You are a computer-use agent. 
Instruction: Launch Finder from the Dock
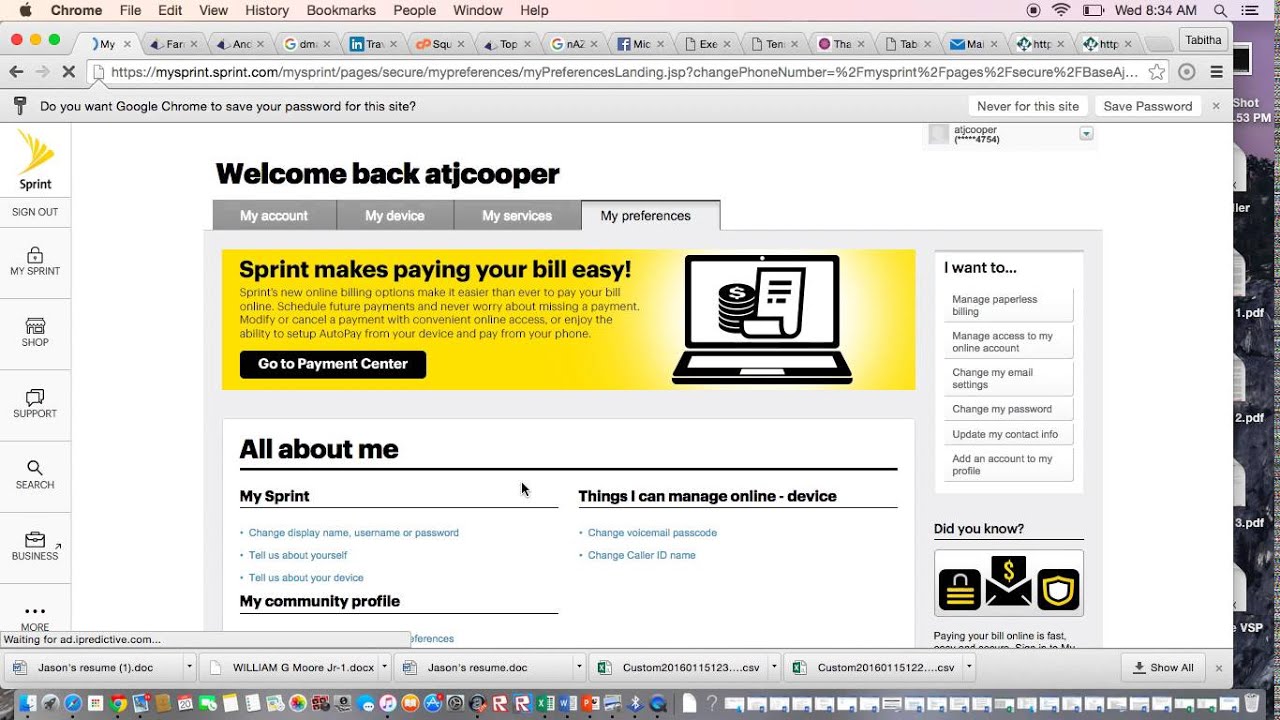click(x=27, y=704)
